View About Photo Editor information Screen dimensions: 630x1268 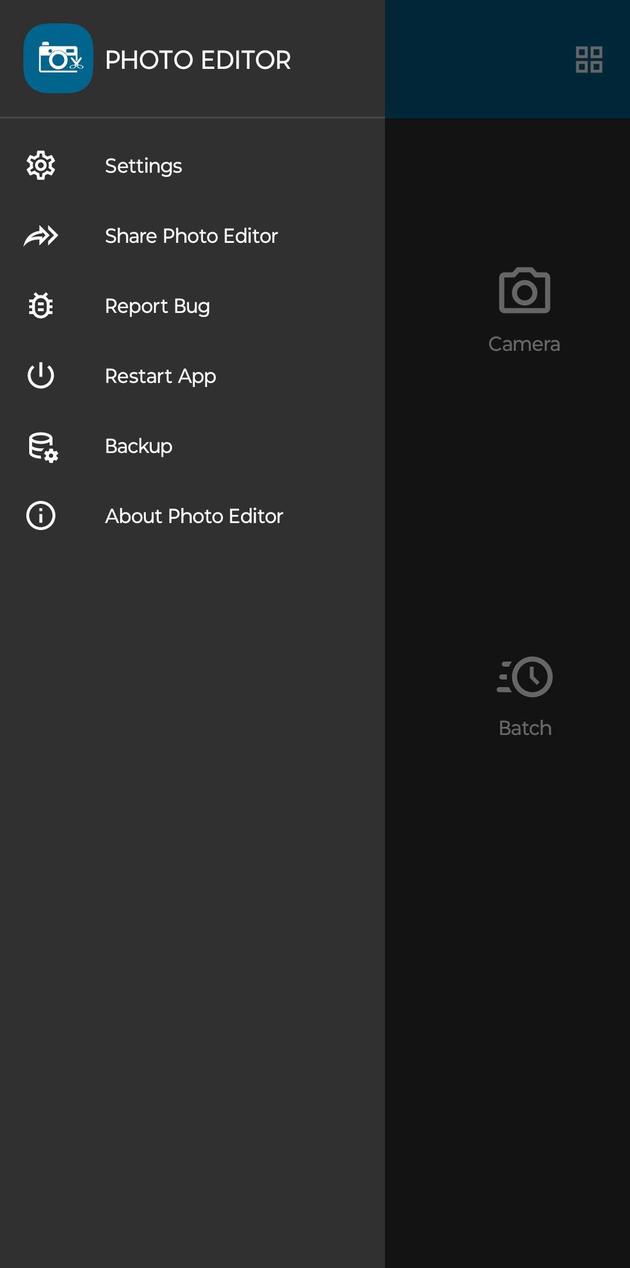click(x=194, y=515)
